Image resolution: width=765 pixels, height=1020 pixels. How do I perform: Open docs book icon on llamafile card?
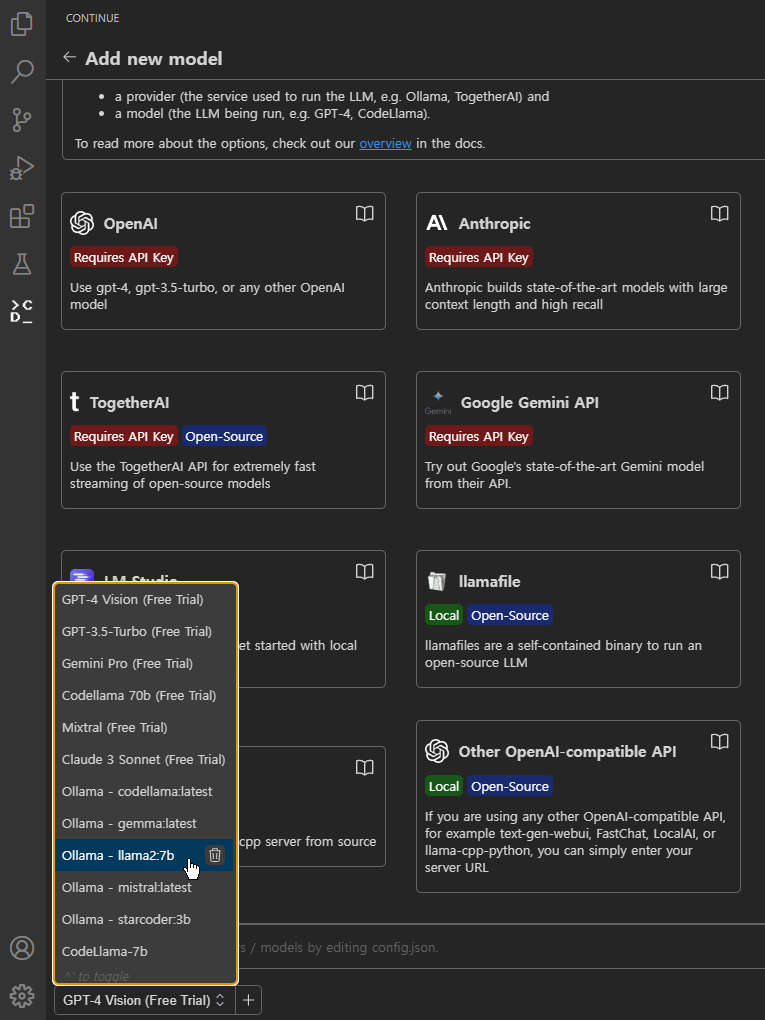click(719, 571)
